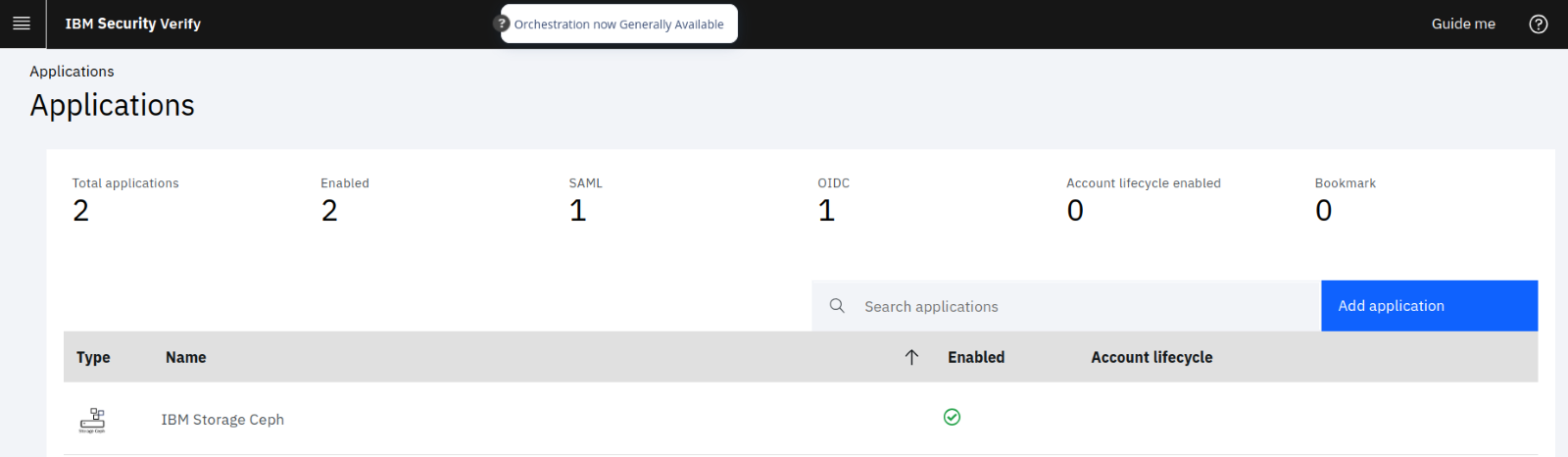The width and height of the screenshot is (1568, 457).
Task: Click the Enabled summary count
Action: tap(329, 211)
